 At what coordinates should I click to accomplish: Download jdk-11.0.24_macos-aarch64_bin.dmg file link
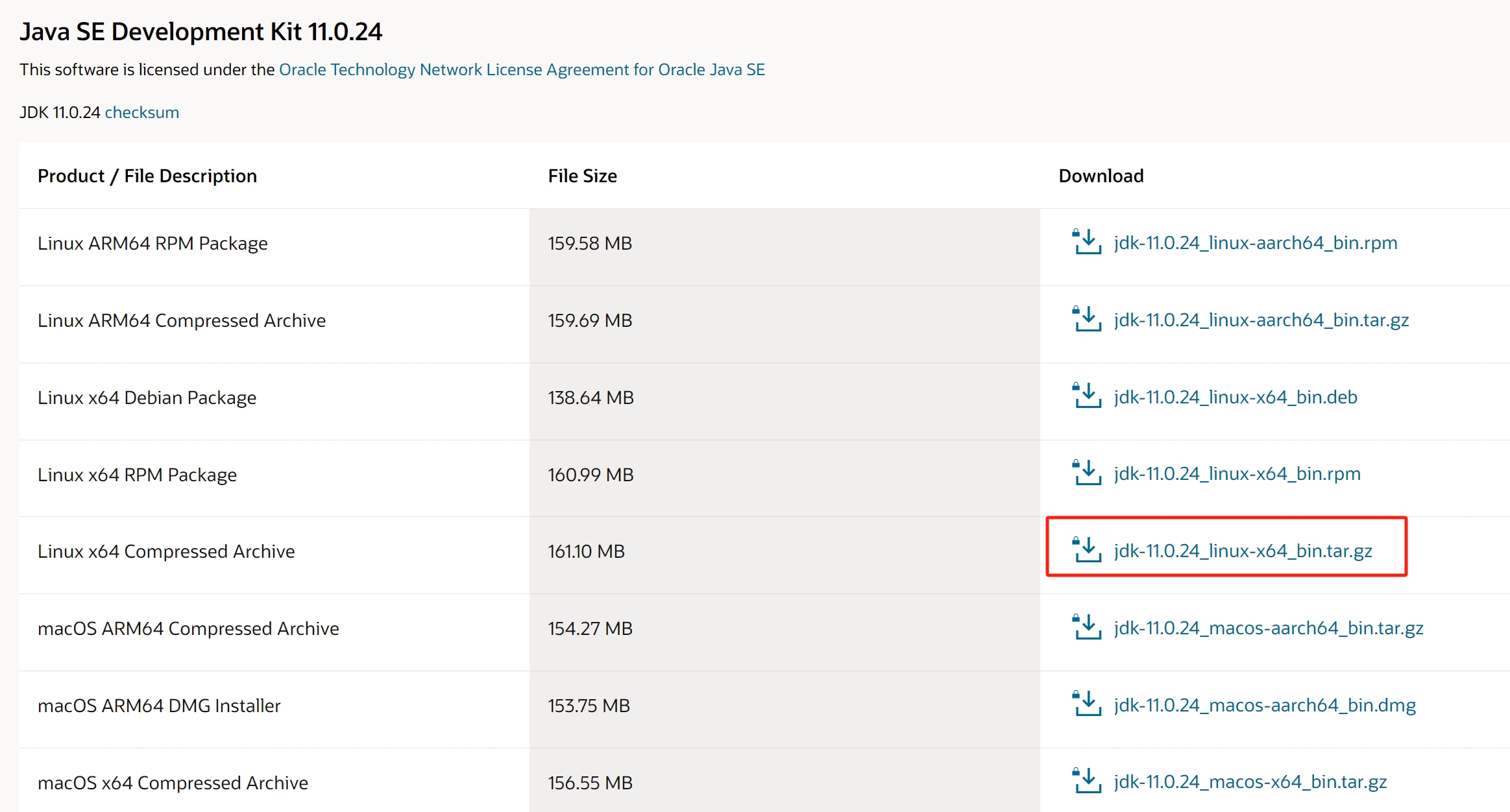[1265, 705]
